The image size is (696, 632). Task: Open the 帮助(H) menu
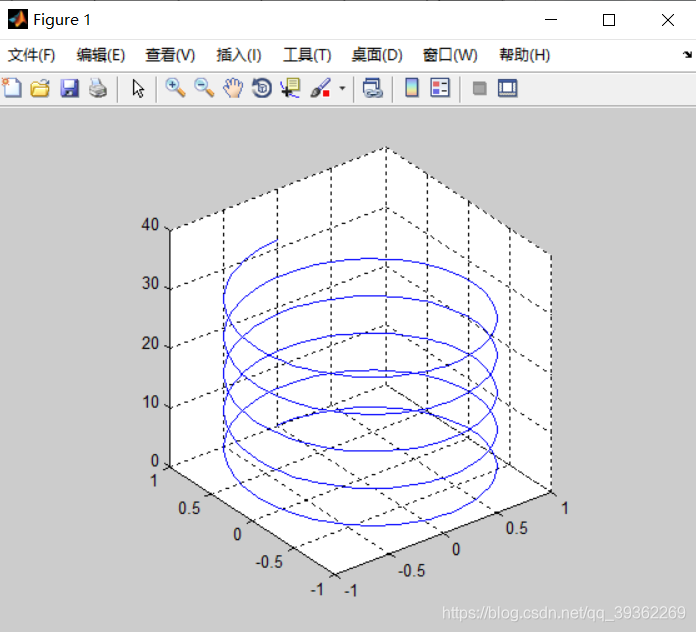[x=525, y=55]
